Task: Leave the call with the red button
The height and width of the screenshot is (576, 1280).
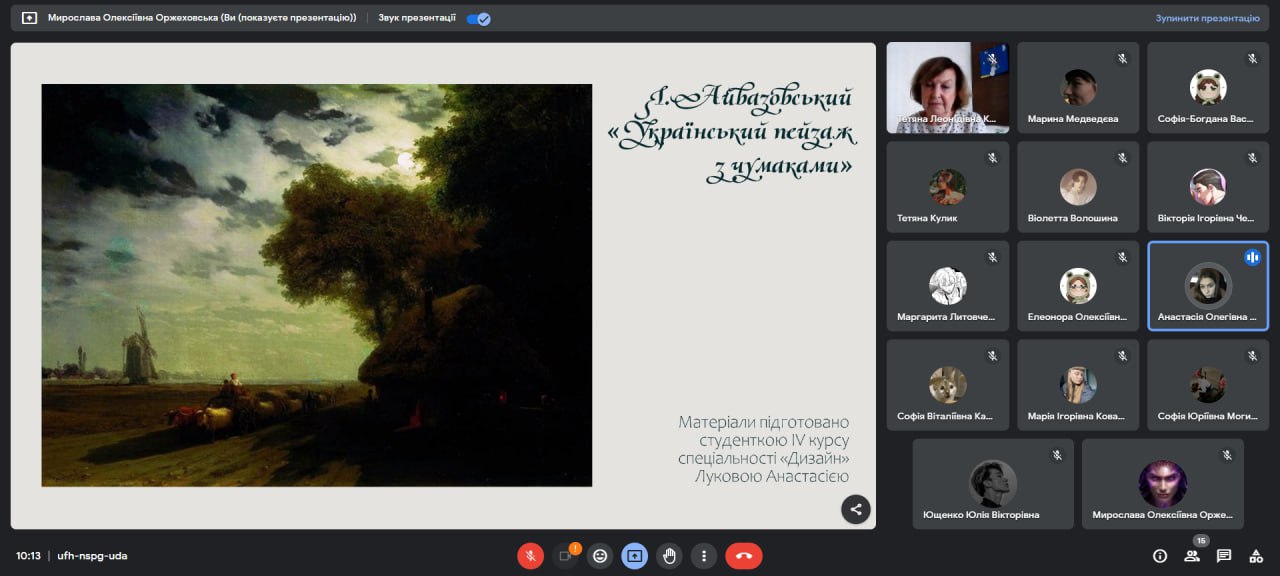Action: (743, 556)
